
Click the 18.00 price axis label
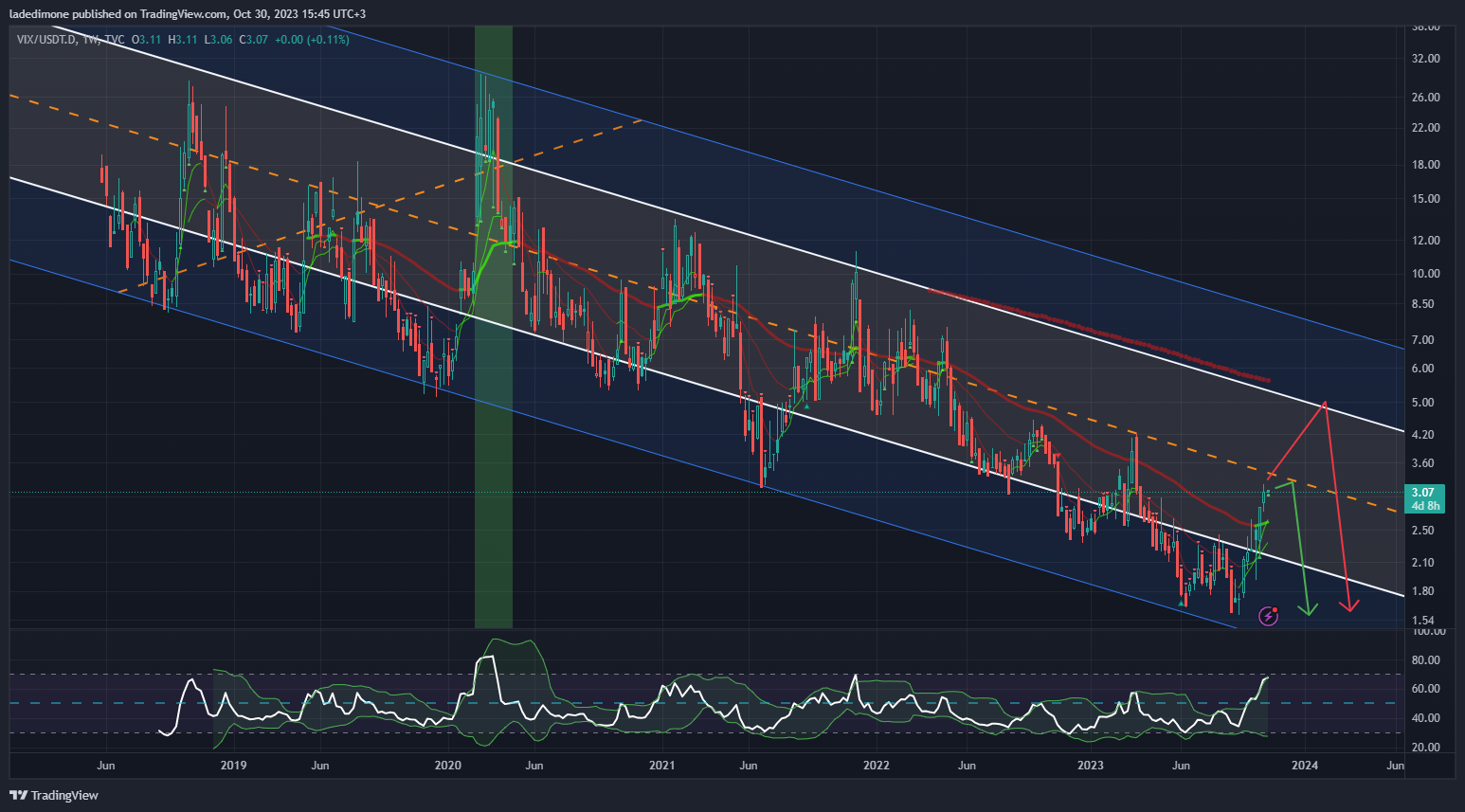tap(1425, 164)
